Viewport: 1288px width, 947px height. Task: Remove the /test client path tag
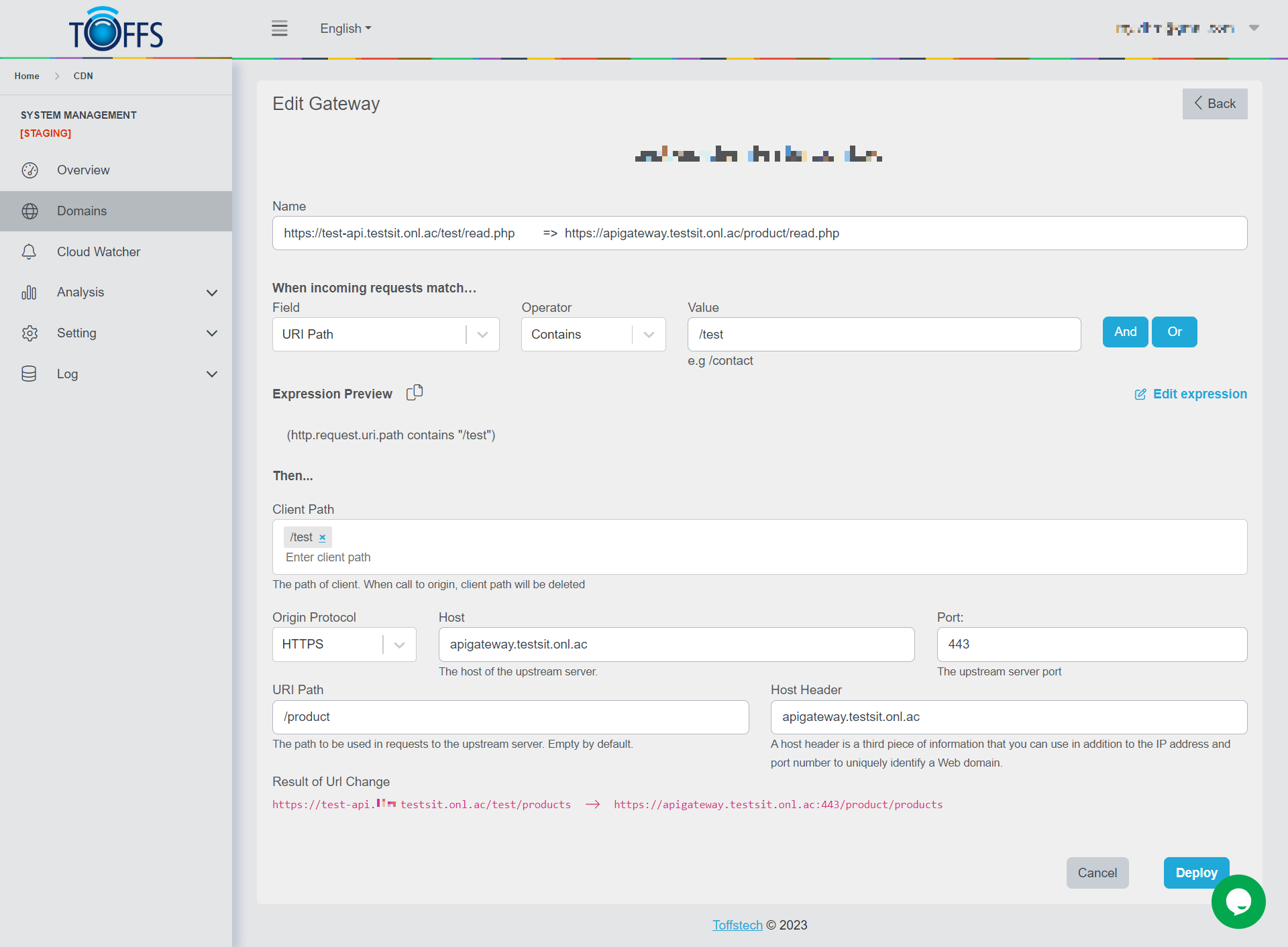tap(323, 537)
